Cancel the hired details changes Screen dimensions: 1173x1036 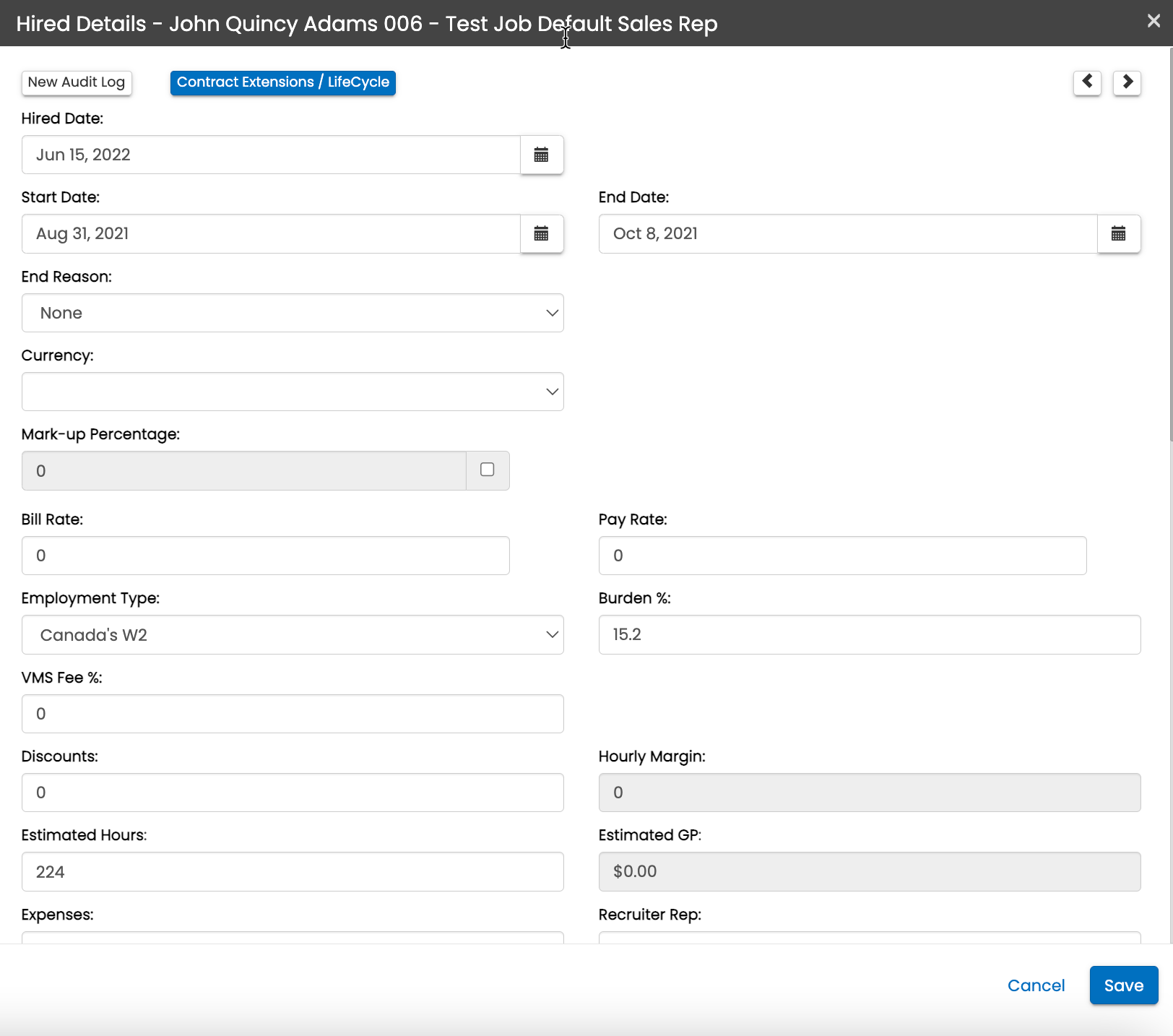(x=1036, y=985)
